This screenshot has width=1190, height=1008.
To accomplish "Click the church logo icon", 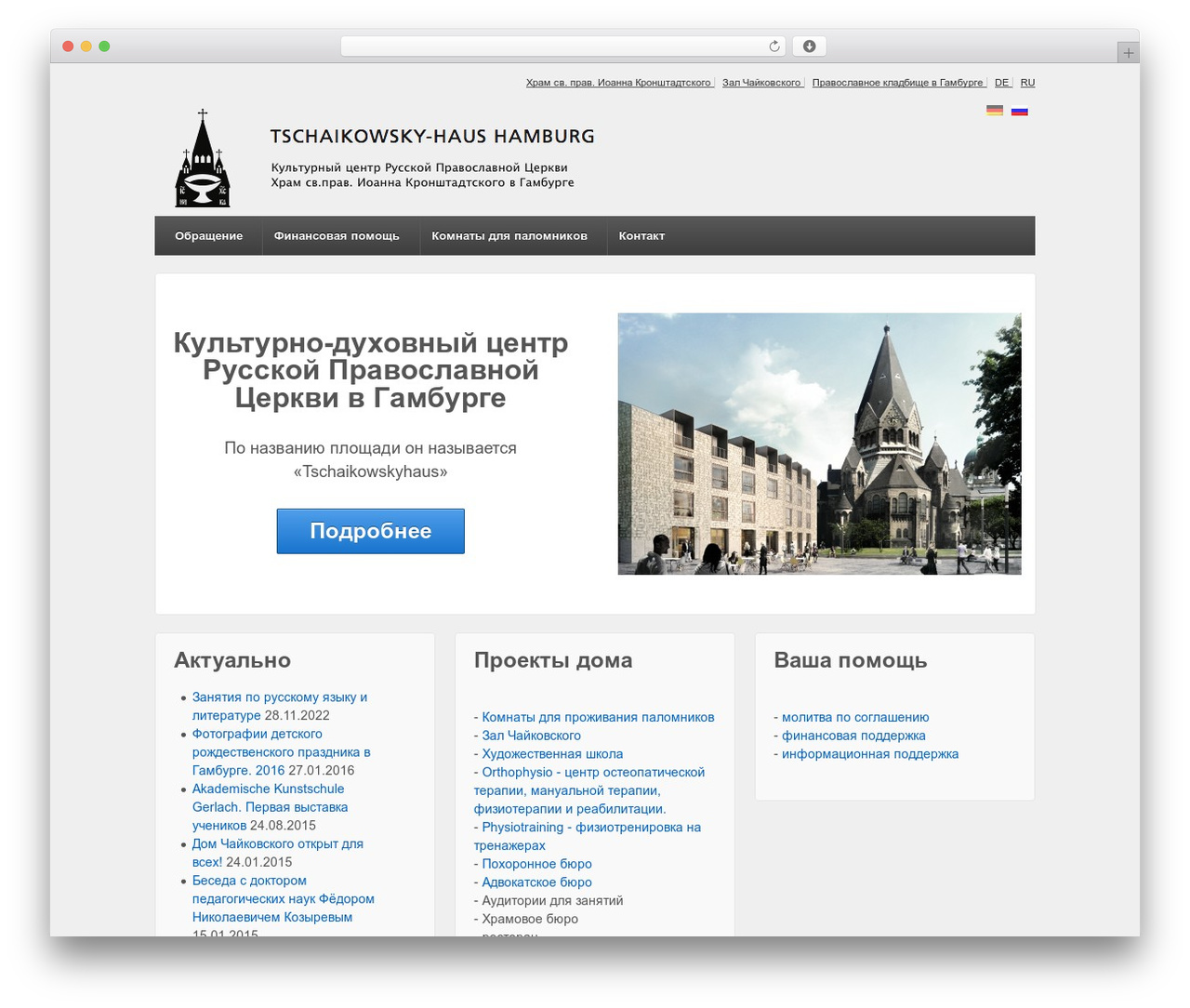I will coord(203,158).
